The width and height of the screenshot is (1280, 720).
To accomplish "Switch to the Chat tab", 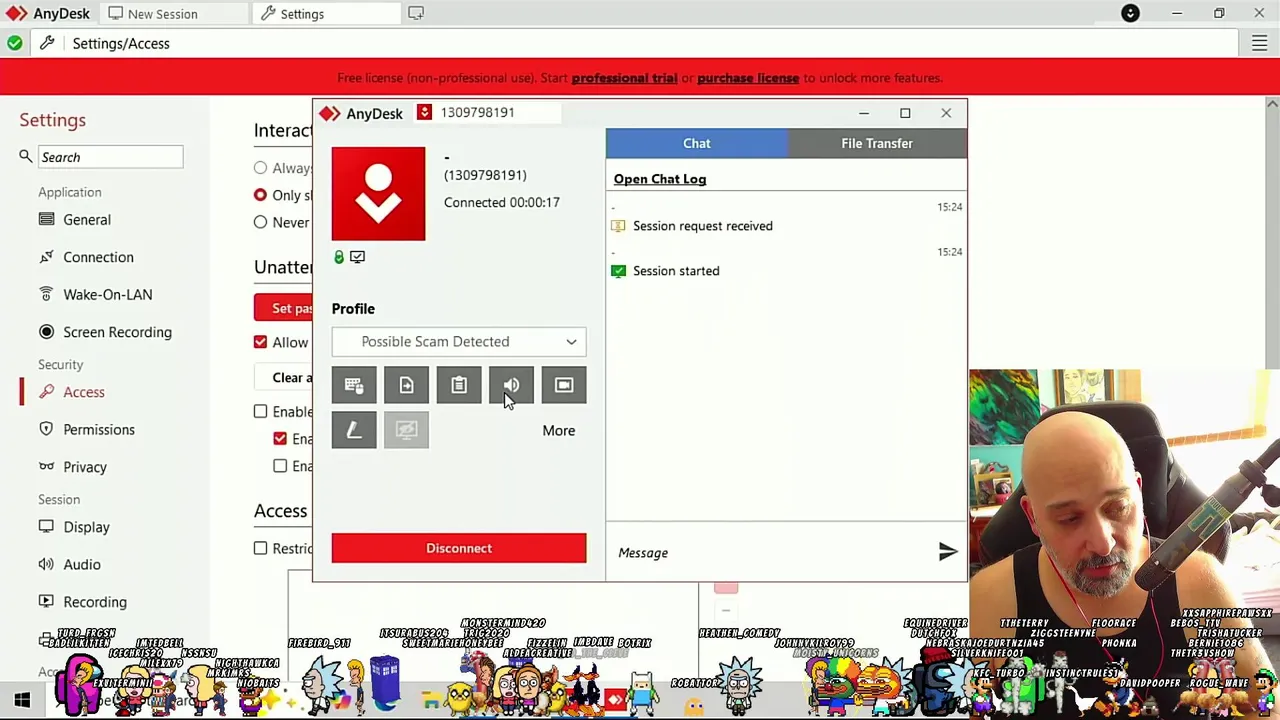I will point(697,143).
